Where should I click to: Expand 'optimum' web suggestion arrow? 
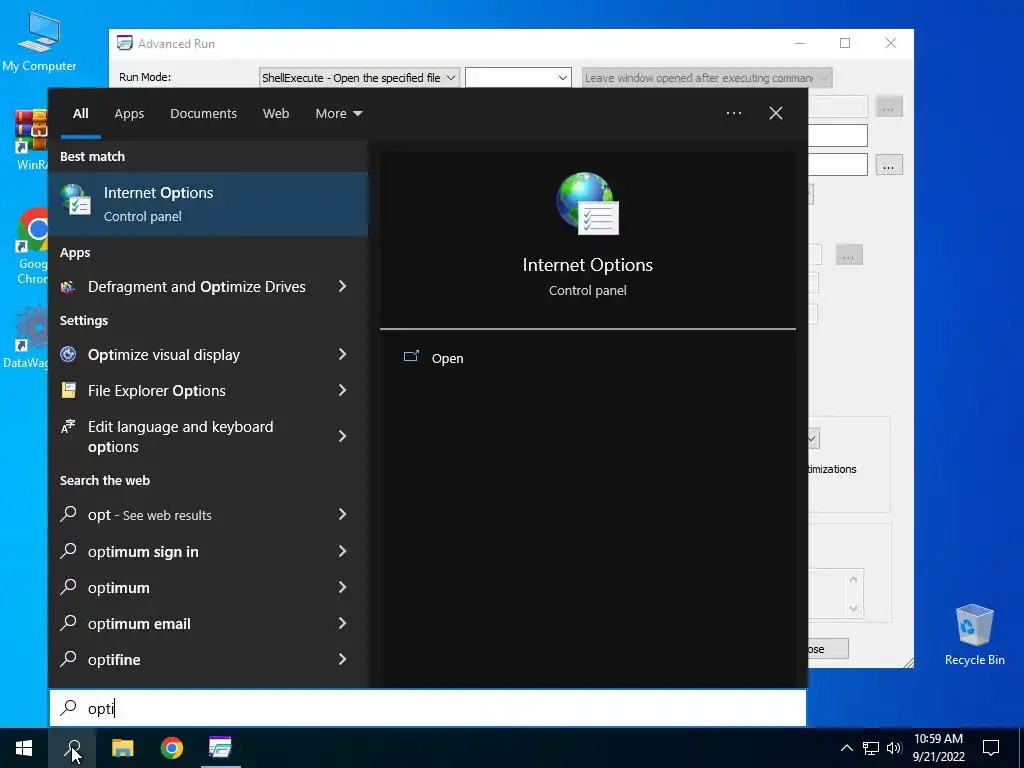coord(342,587)
